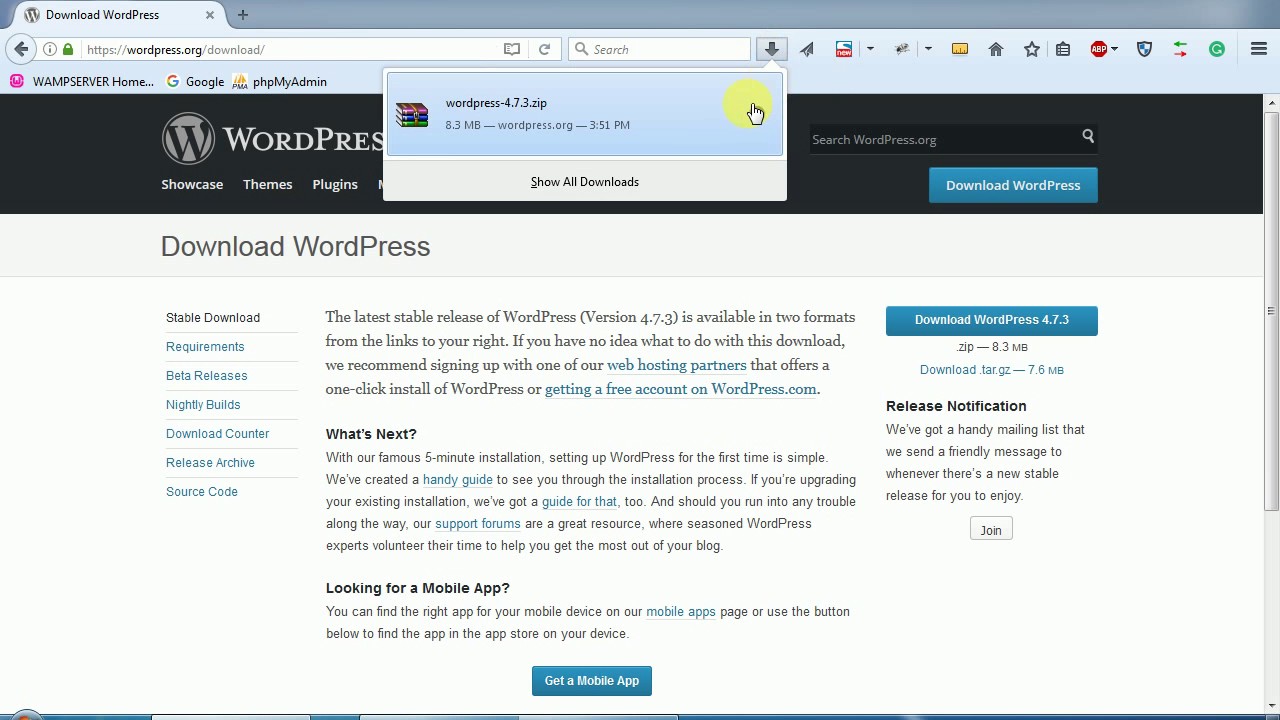Select the Download WordPress browser tab

120,15
